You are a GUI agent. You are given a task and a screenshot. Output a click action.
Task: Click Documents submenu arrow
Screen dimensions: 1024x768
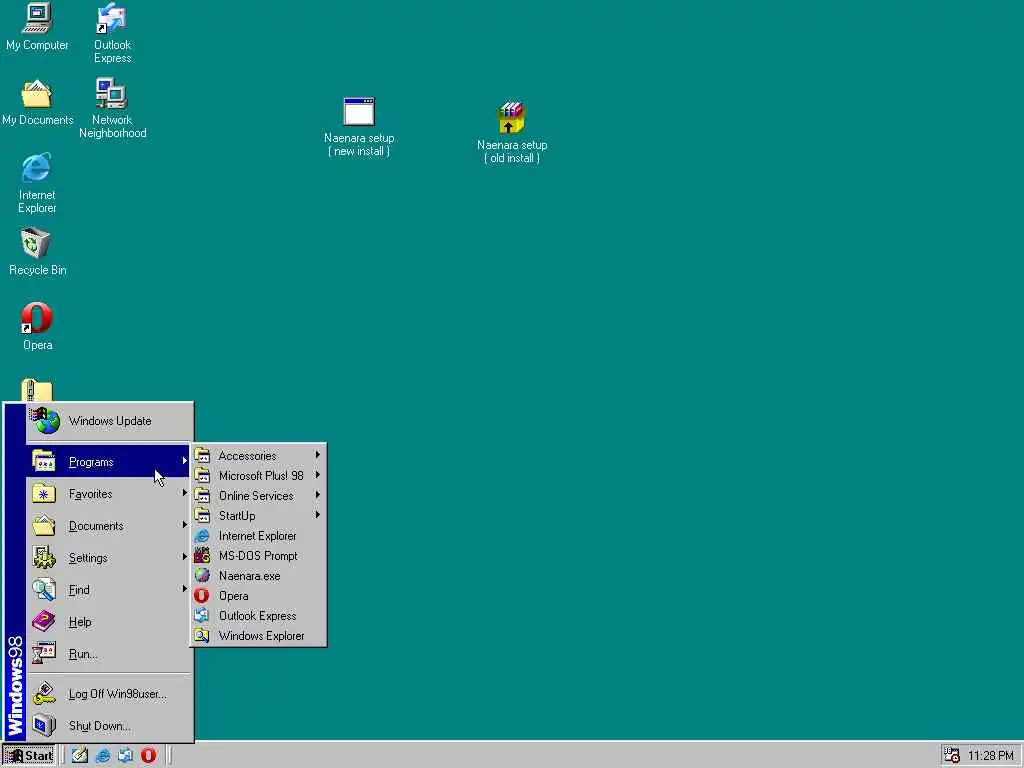coord(184,525)
